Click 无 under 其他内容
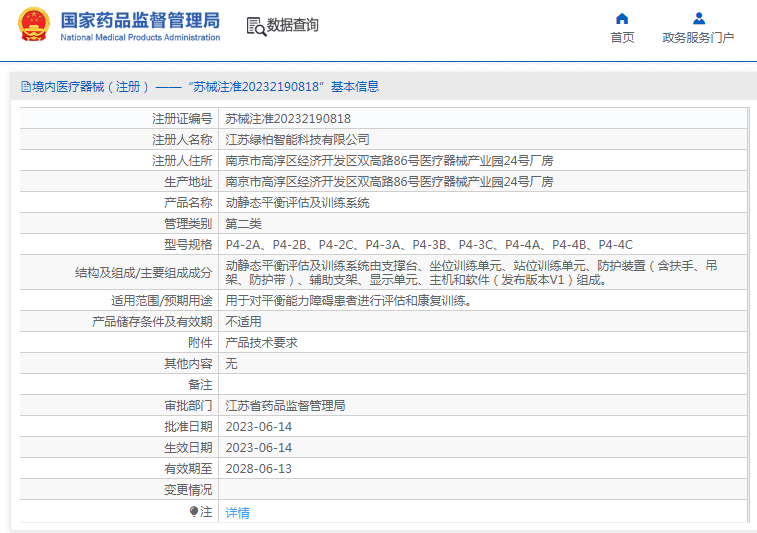Screen dimensions: 757x533 231,364
